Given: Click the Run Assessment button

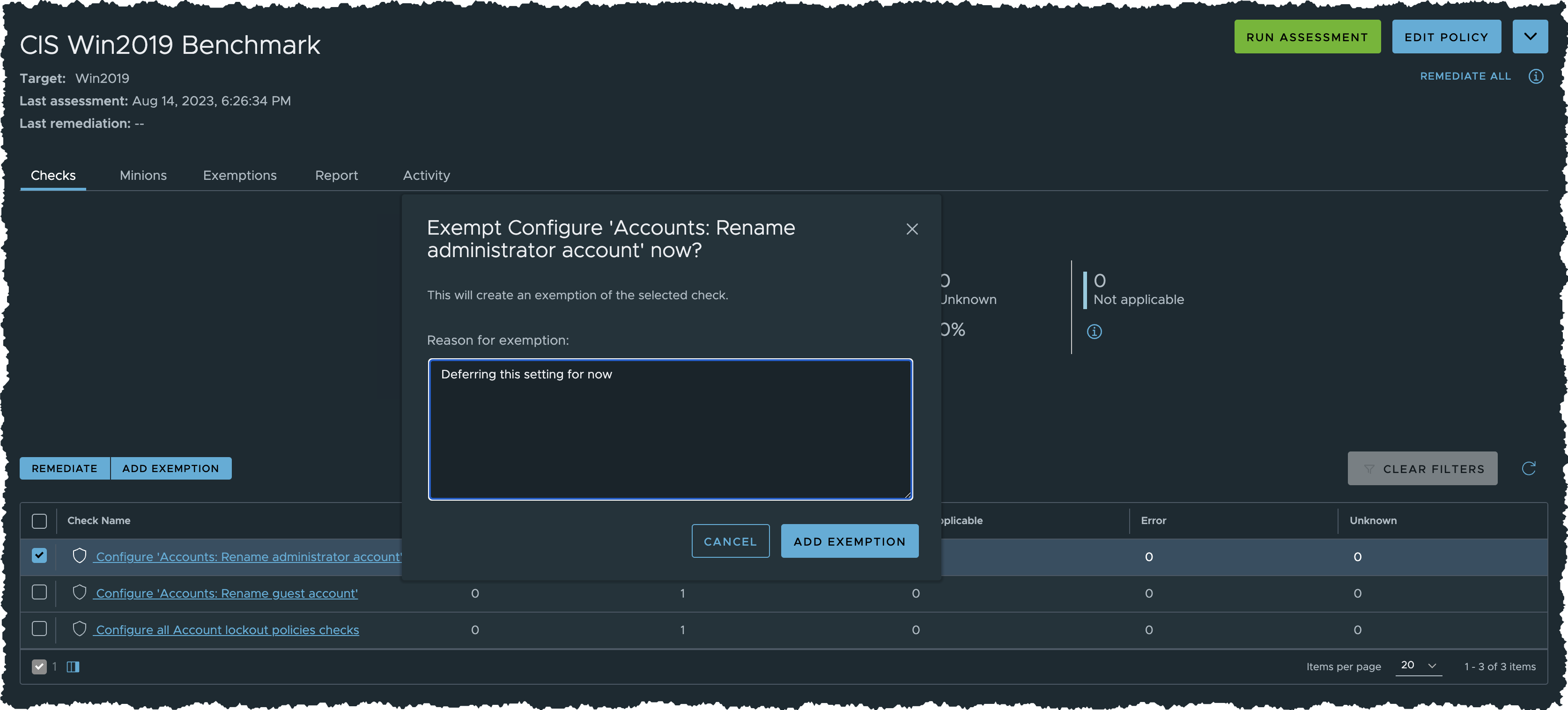Looking at the screenshot, I should [x=1307, y=37].
